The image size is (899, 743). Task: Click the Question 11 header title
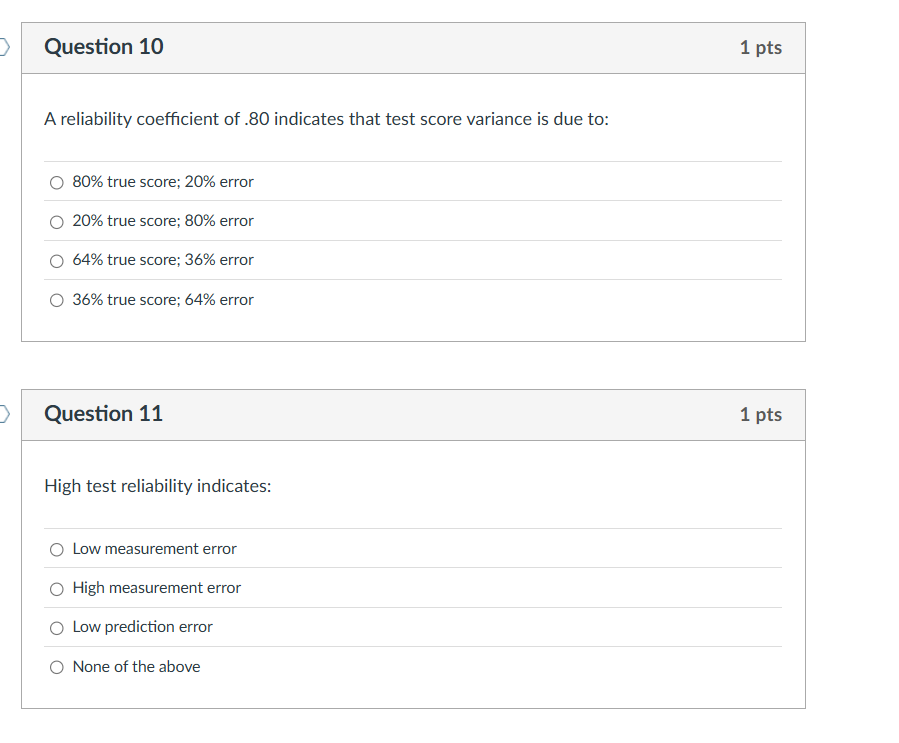(103, 413)
